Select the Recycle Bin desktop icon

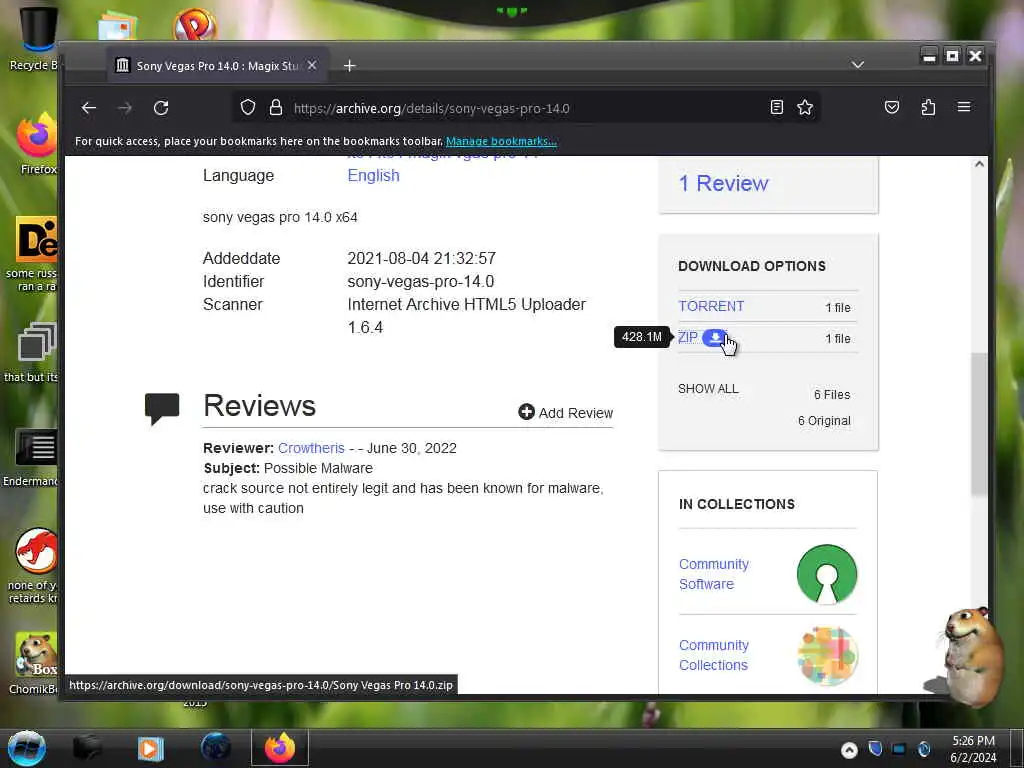point(34,38)
